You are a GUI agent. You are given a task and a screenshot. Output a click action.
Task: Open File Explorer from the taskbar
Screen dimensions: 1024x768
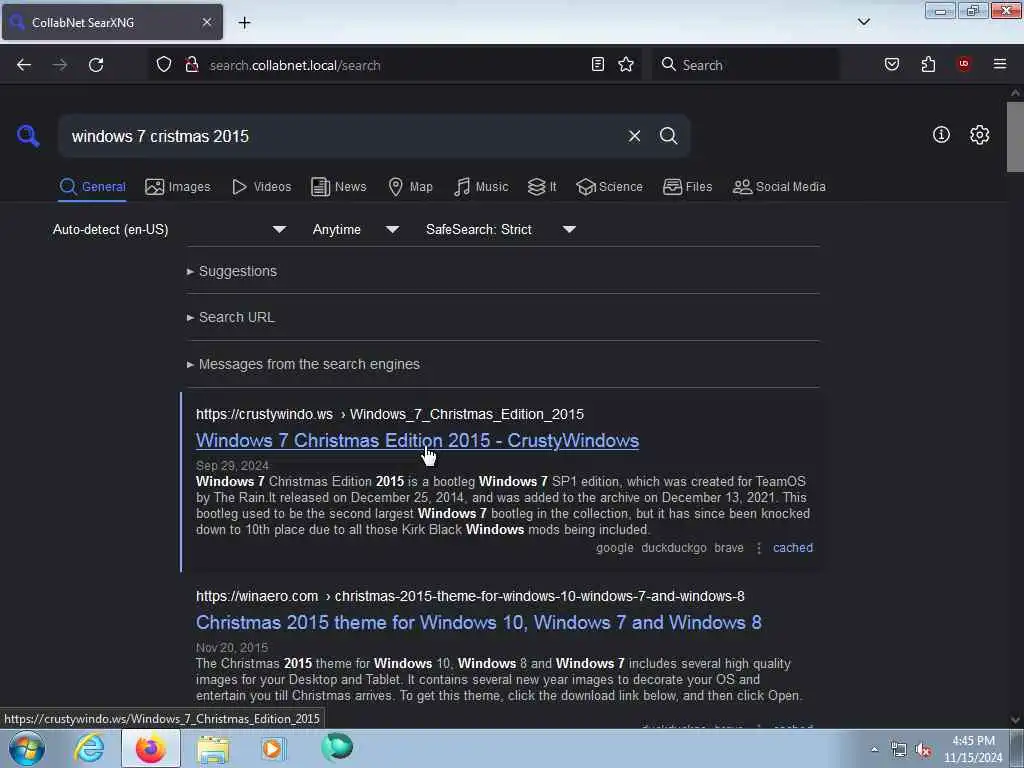(213, 749)
